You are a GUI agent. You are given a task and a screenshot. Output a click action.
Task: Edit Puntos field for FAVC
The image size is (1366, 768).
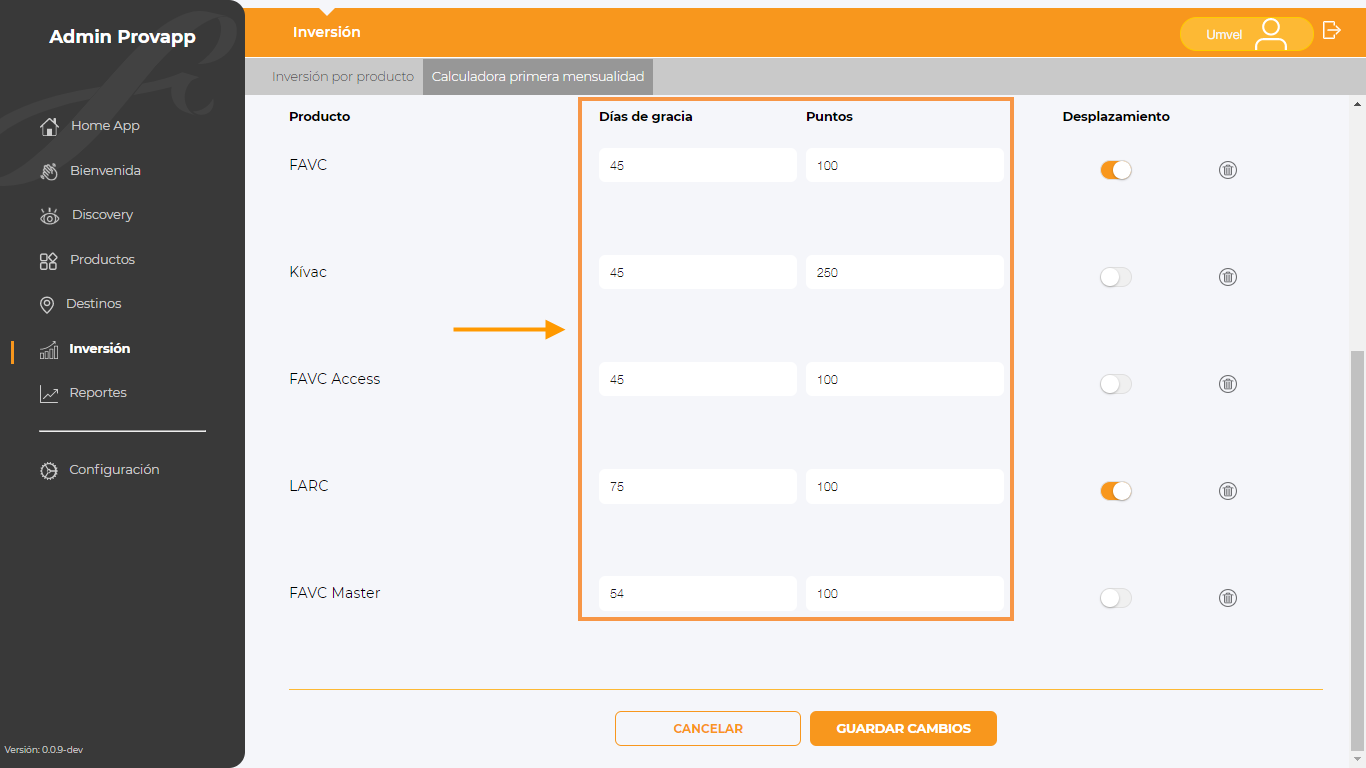pyautogui.click(x=905, y=165)
